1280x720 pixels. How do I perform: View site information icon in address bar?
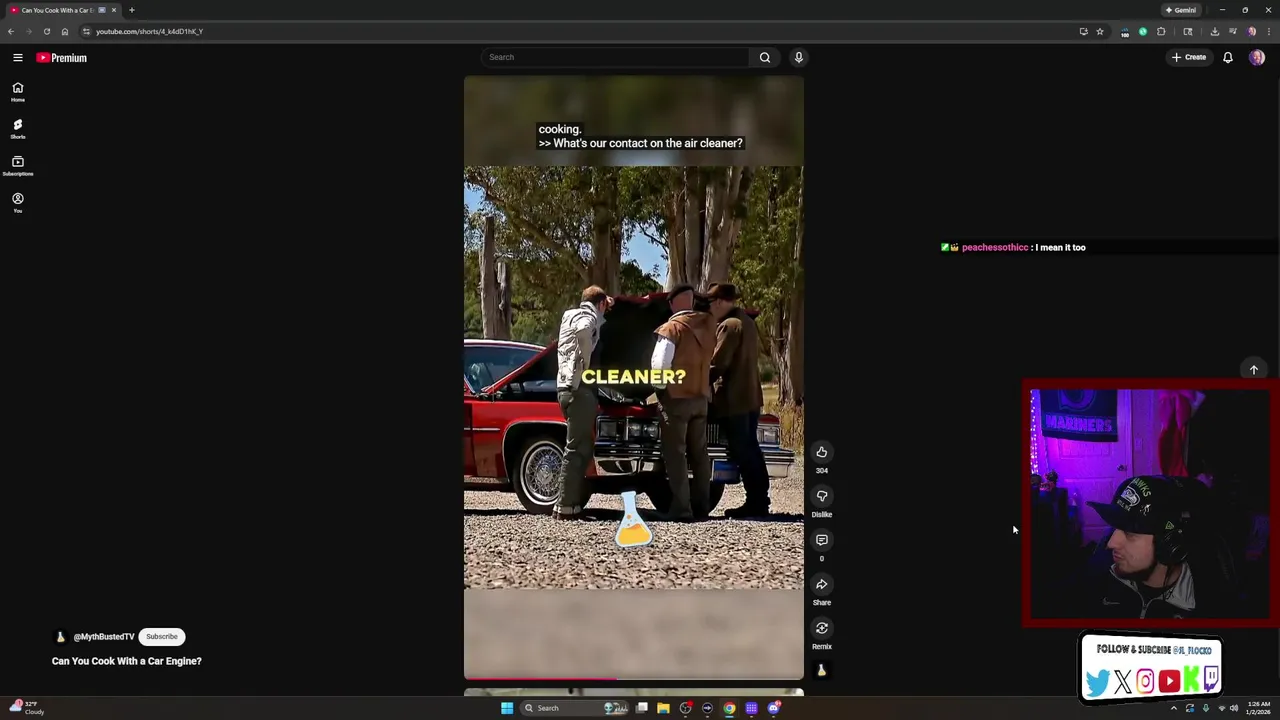pyautogui.click(x=86, y=31)
